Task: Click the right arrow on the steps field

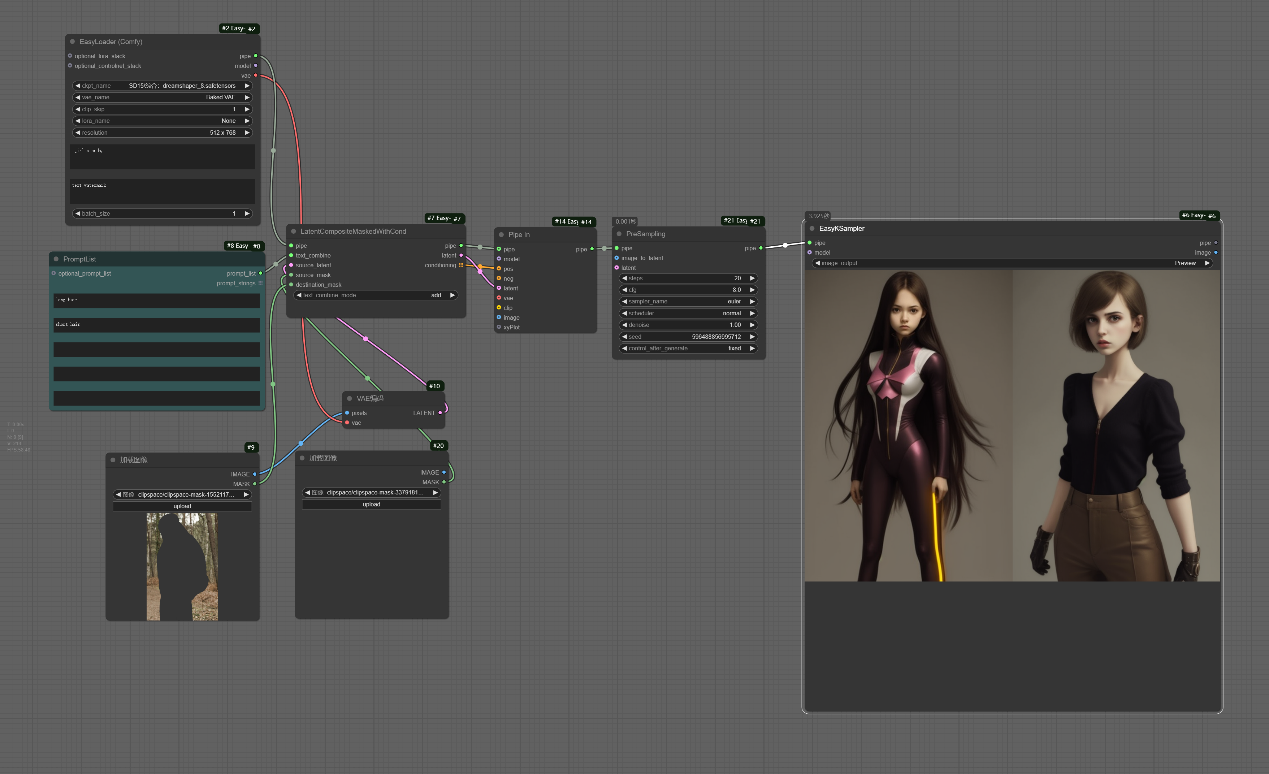Action: click(x=752, y=278)
